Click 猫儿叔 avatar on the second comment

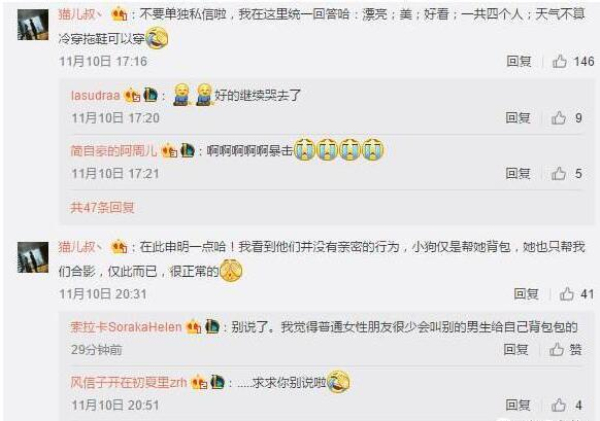[x=33, y=257]
